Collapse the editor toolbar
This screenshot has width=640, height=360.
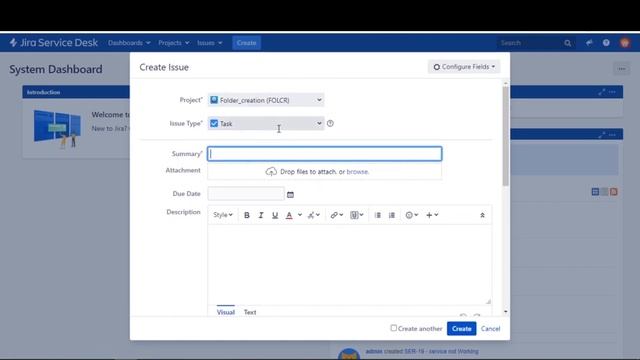coord(482,215)
